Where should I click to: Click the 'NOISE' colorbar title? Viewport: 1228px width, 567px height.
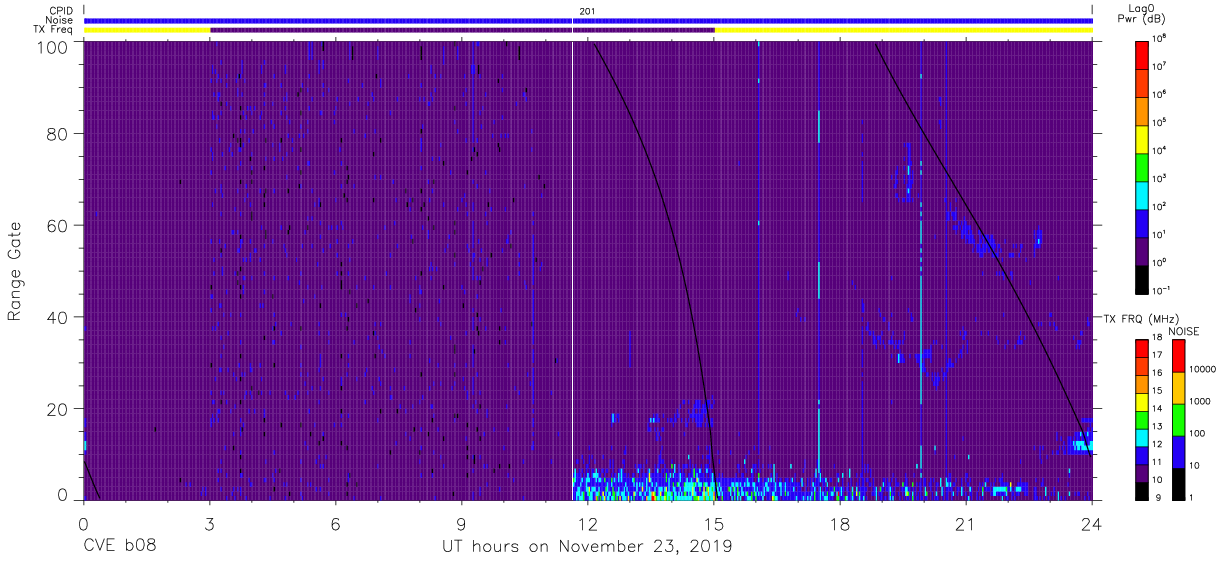1184,330
